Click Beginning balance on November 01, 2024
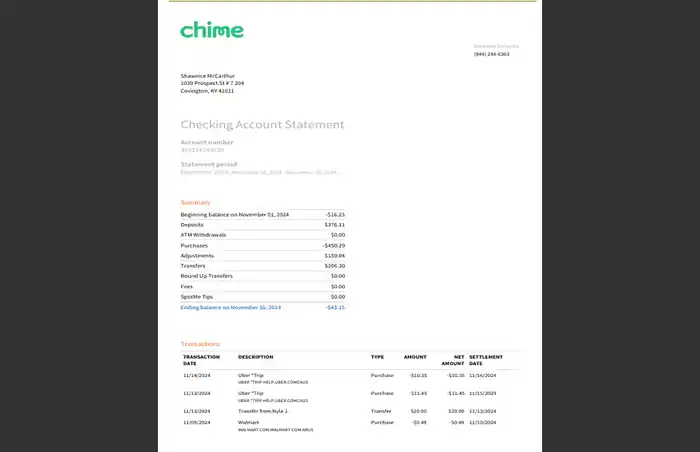The width and height of the screenshot is (700, 452). tap(234, 215)
